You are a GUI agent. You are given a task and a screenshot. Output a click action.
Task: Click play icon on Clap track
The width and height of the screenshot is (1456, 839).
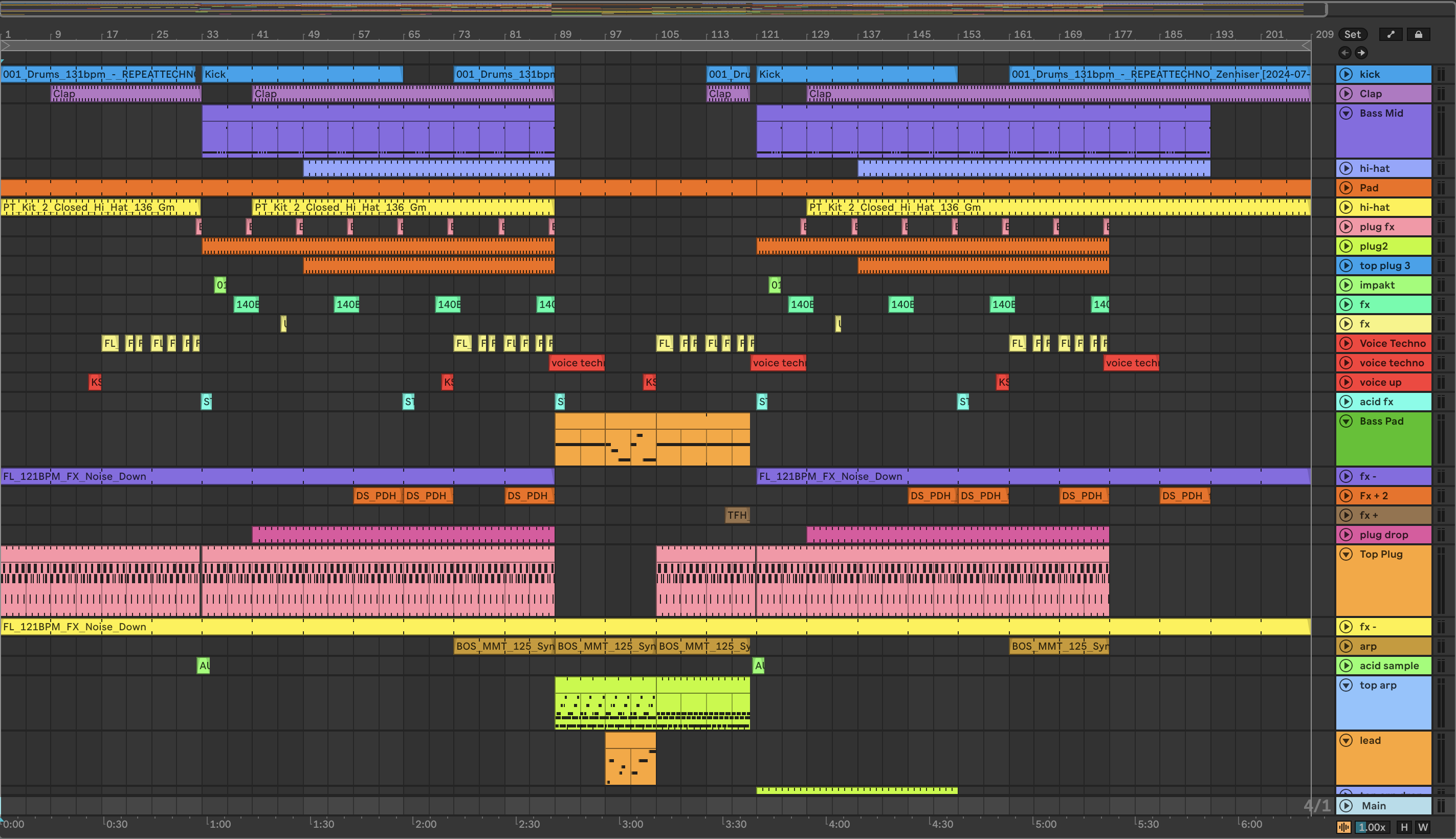[1346, 94]
